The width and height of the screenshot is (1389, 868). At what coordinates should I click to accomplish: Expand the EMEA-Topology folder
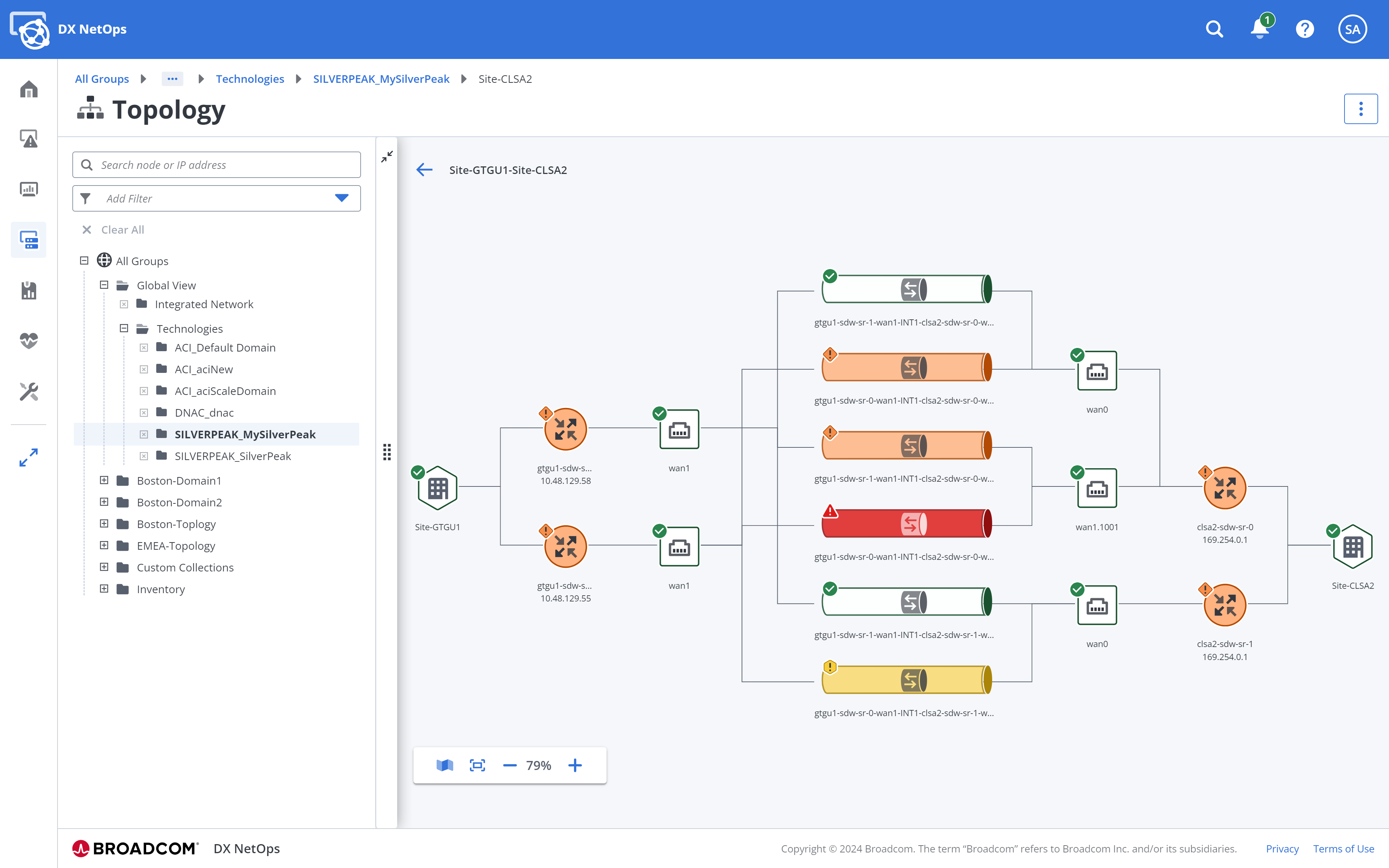[104, 545]
